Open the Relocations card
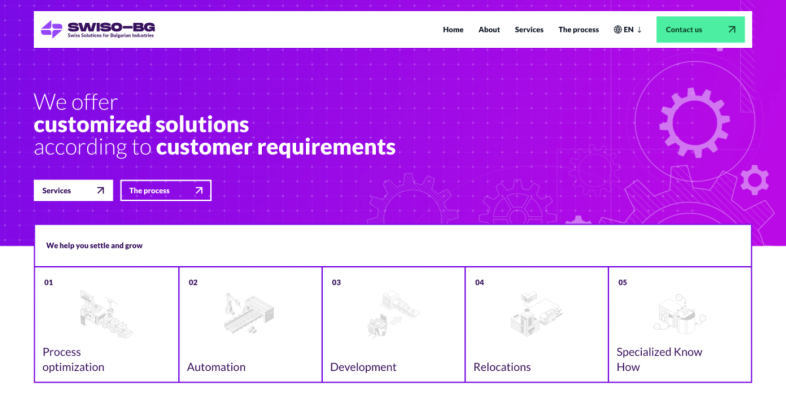786x418 pixels. pyautogui.click(x=537, y=325)
